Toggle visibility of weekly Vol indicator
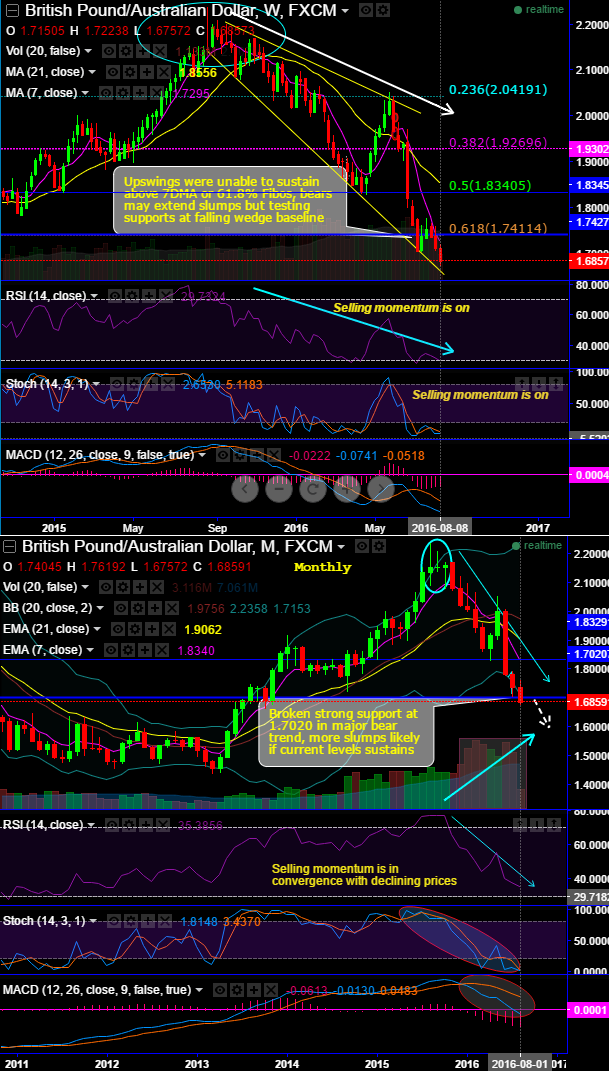 click(109, 51)
